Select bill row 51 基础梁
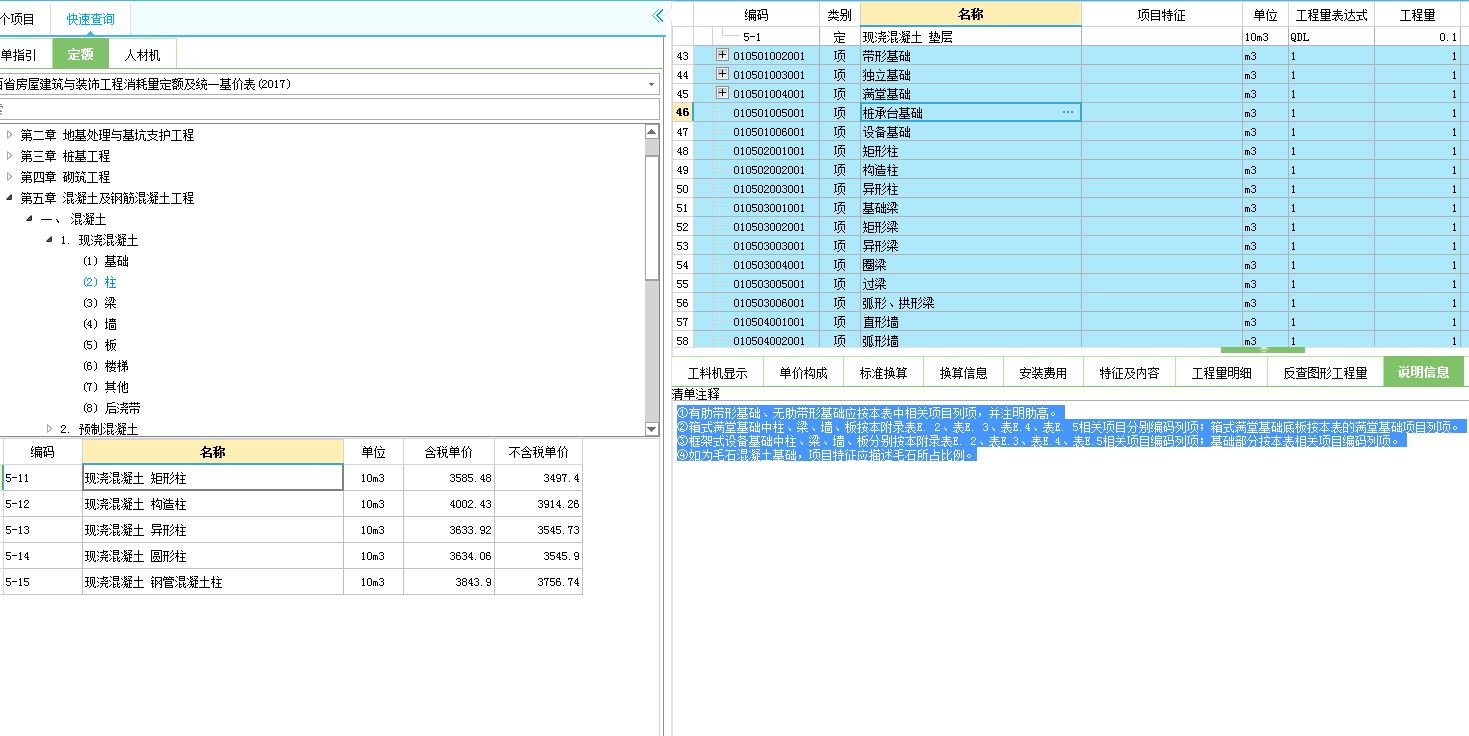Screen dimensions: 1469x736 [1066, 208]
